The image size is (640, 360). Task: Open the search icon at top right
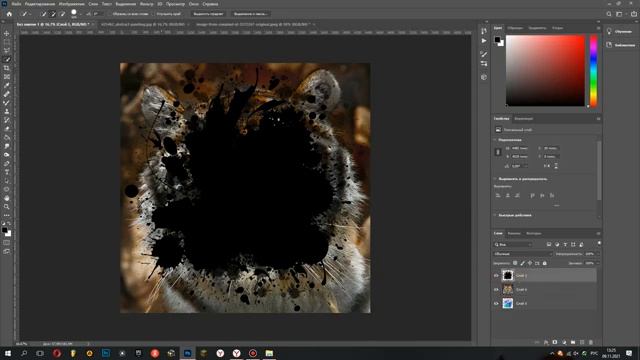[x=609, y=14]
